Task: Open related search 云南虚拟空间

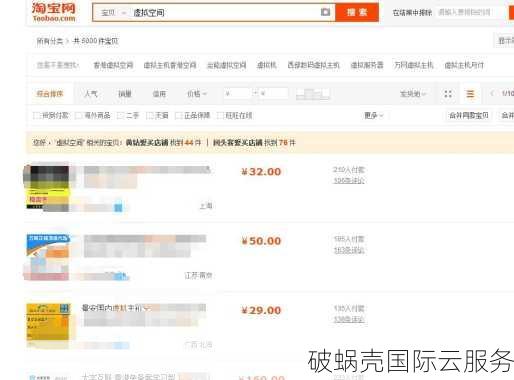Action: pyautogui.click(x=227, y=65)
